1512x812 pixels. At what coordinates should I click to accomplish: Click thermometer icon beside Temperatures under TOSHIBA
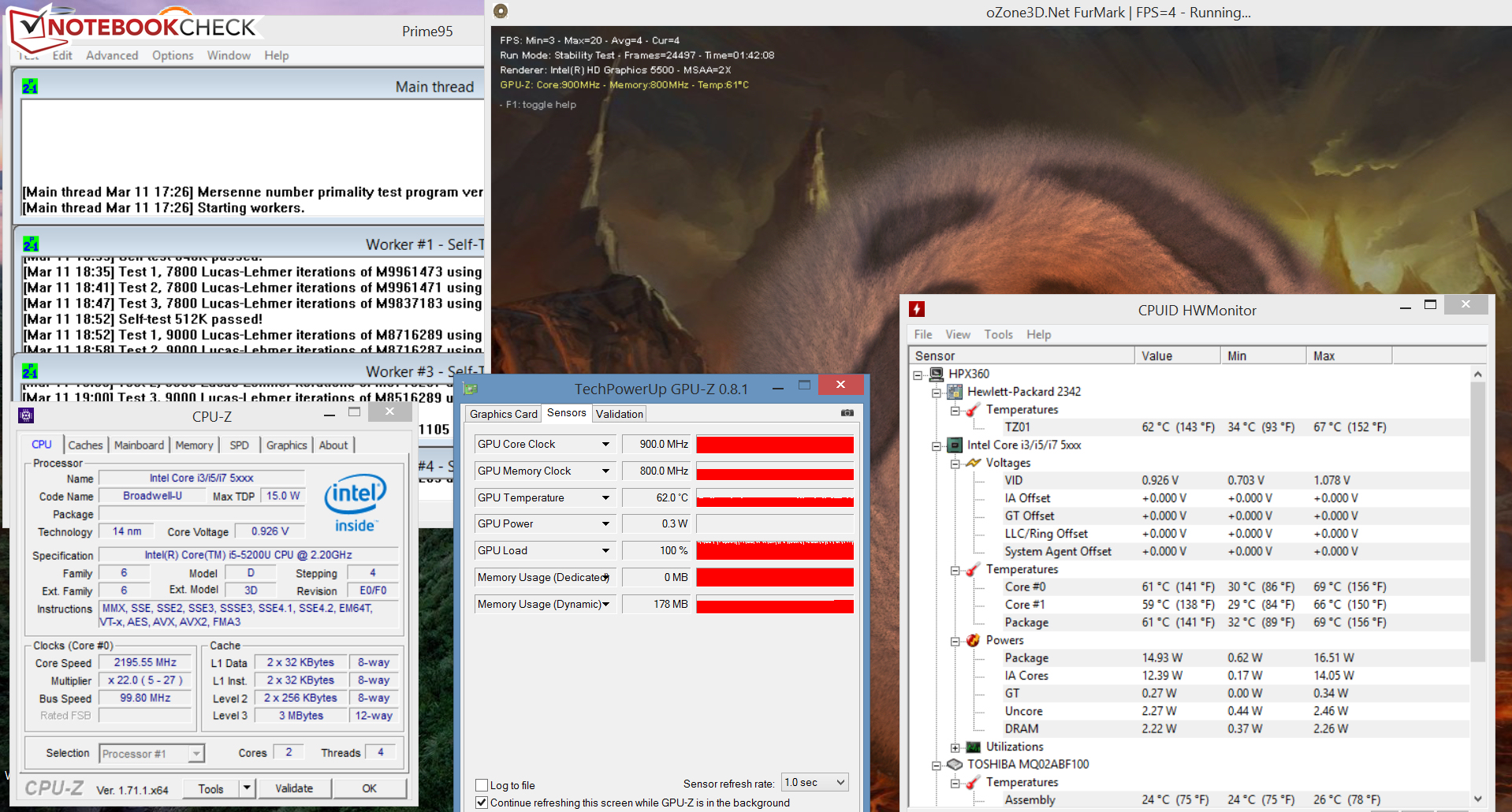tap(974, 782)
